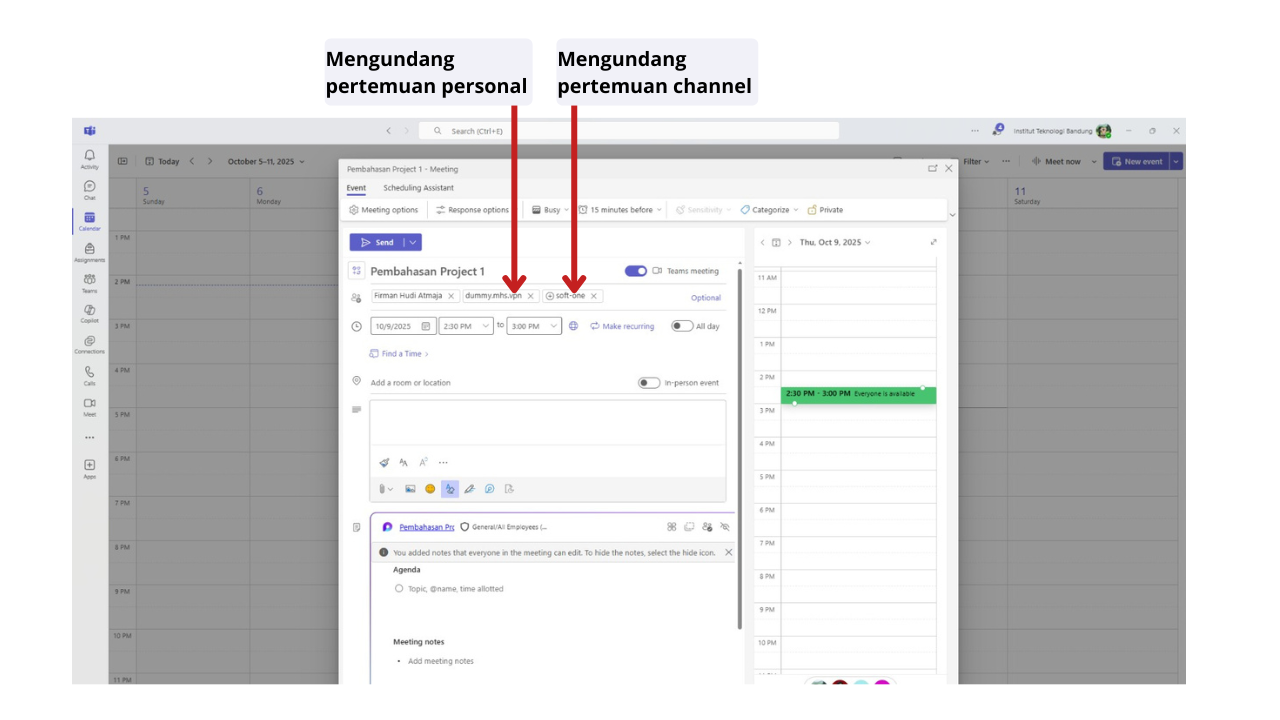Viewport: 1280px width, 720px height.
Task: Open the Calls phone icon
Action: click(x=90, y=375)
